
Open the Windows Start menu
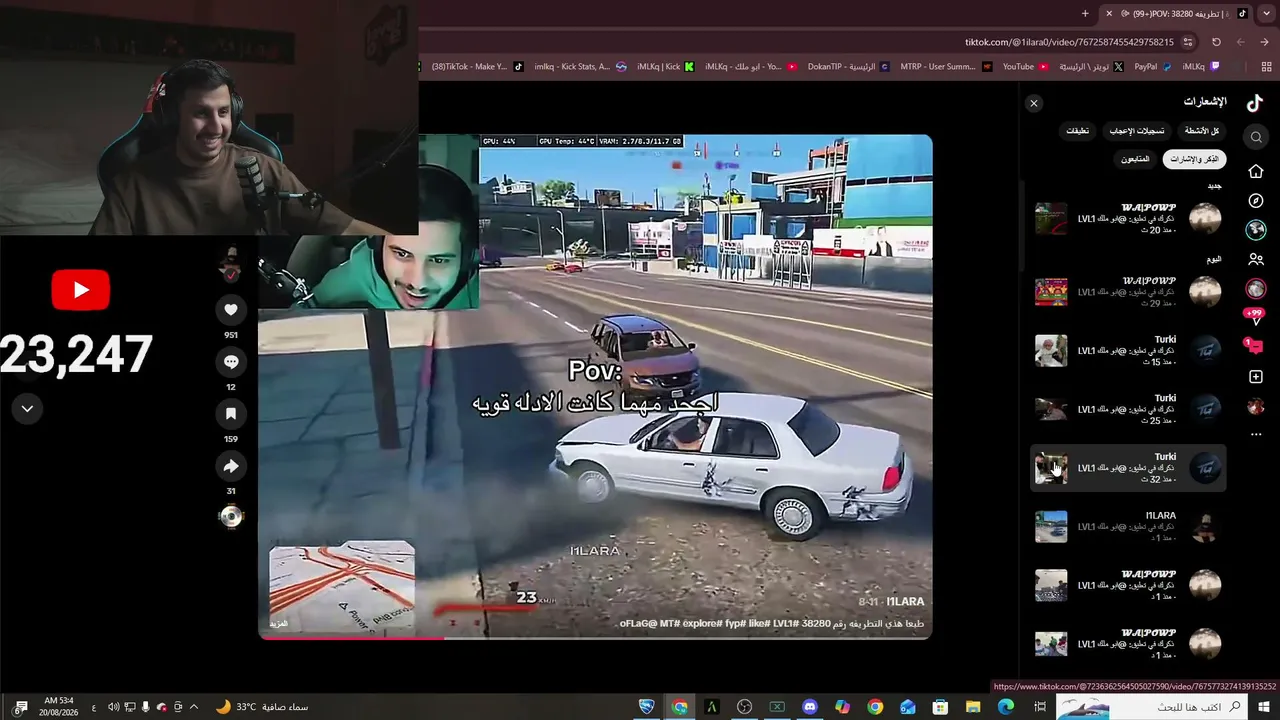[x=1264, y=707]
